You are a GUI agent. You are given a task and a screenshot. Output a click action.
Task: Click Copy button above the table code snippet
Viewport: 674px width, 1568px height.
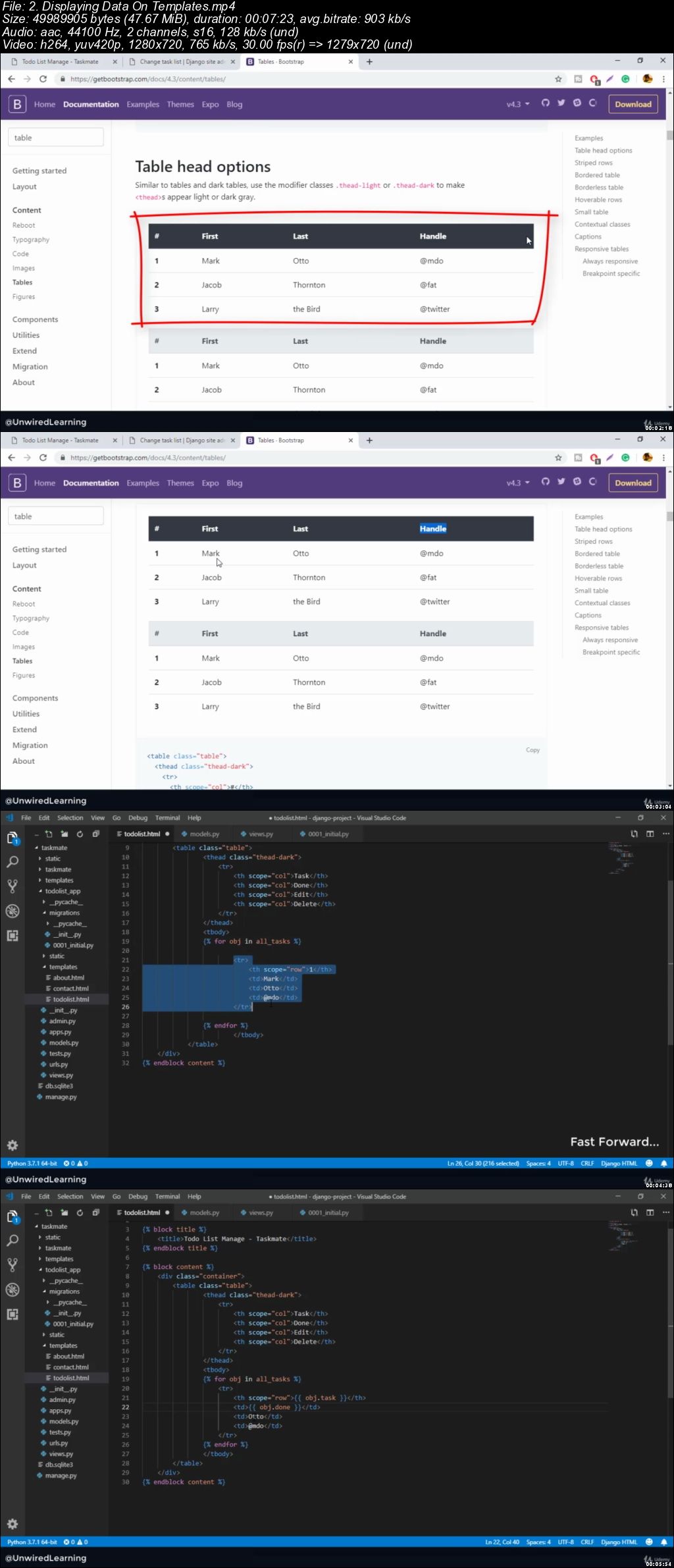tap(532, 750)
